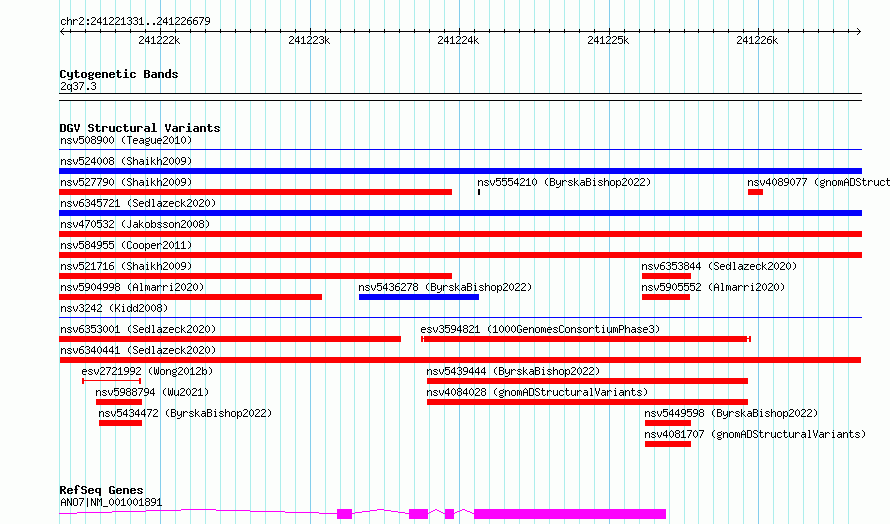Viewport: 890px width, 524px height.
Task: Open nsv6340441 (Sedlazeck2020) label
Action: (138, 350)
